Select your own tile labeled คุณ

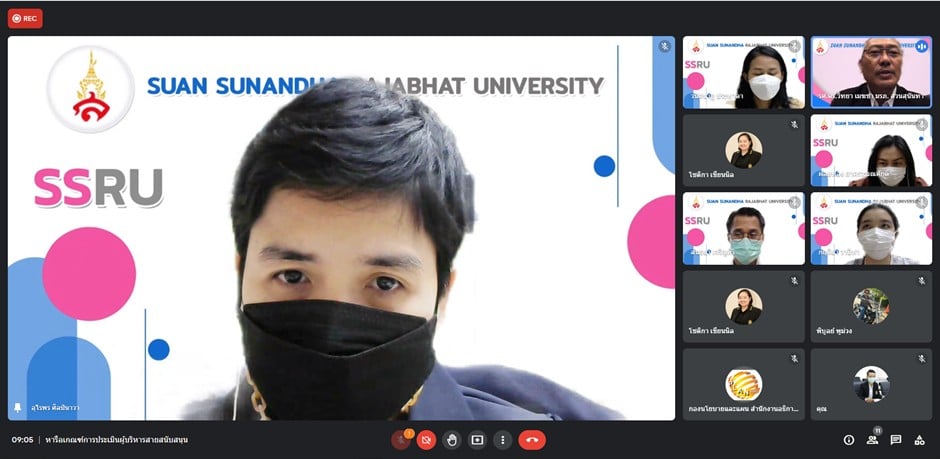coord(869,385)
